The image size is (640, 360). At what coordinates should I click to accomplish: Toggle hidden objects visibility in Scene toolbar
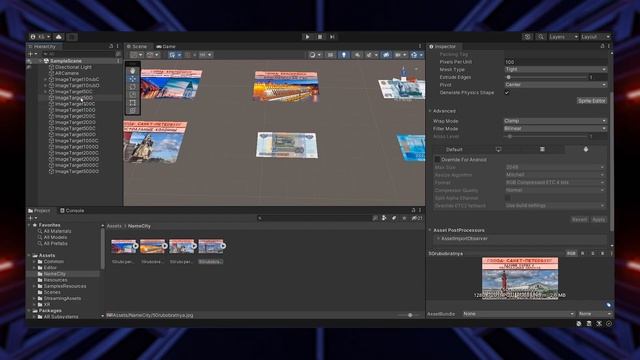(386, 55)
